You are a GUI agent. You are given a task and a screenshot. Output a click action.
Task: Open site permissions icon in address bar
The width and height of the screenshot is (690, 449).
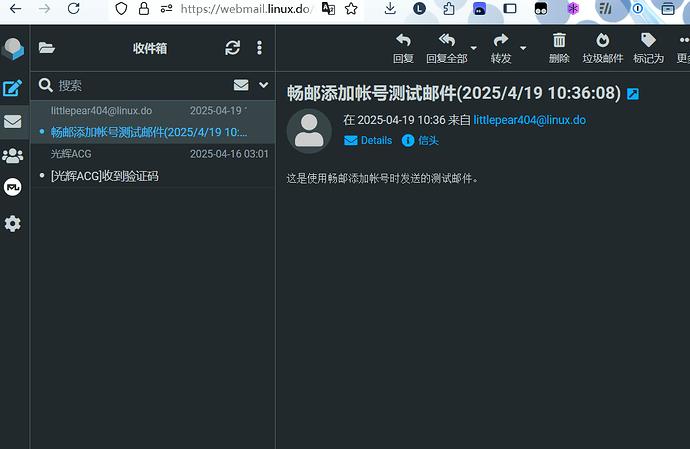(x=166, y=8)
